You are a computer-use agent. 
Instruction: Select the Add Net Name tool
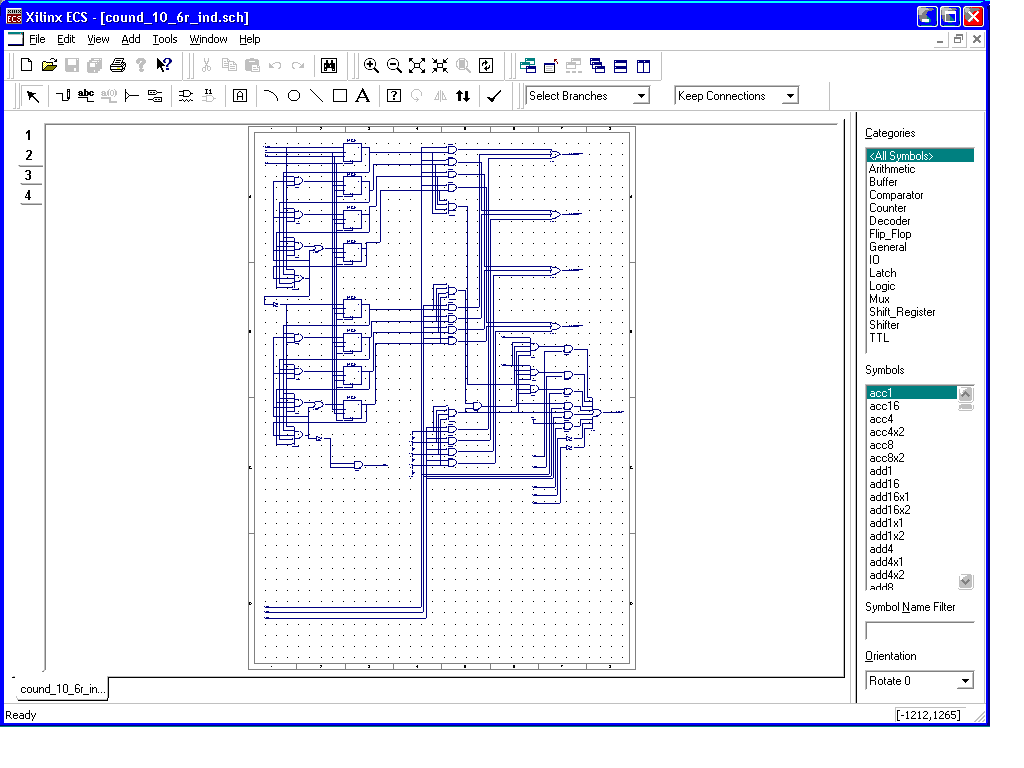point(86,96)
